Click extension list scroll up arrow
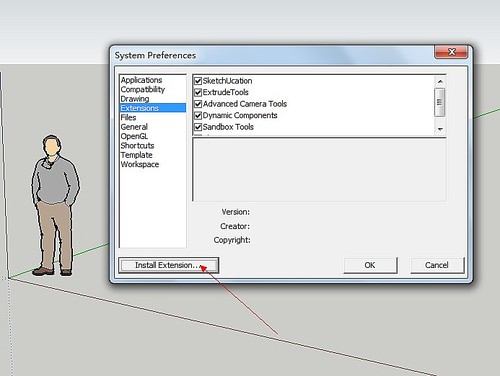This screenshot has width=500, height=376. pos(440,81)
